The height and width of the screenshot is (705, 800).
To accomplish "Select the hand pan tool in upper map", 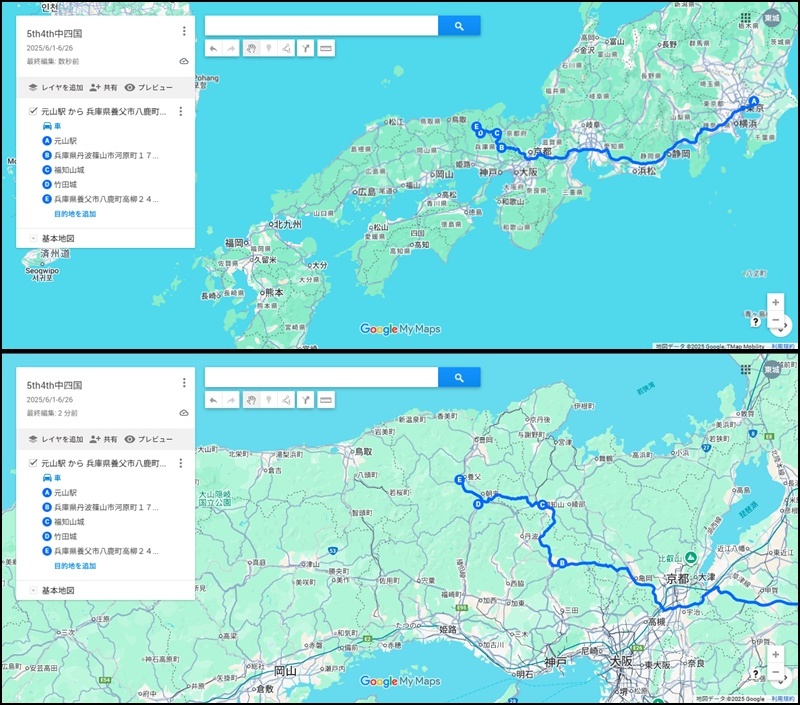I will click(251, 48).
